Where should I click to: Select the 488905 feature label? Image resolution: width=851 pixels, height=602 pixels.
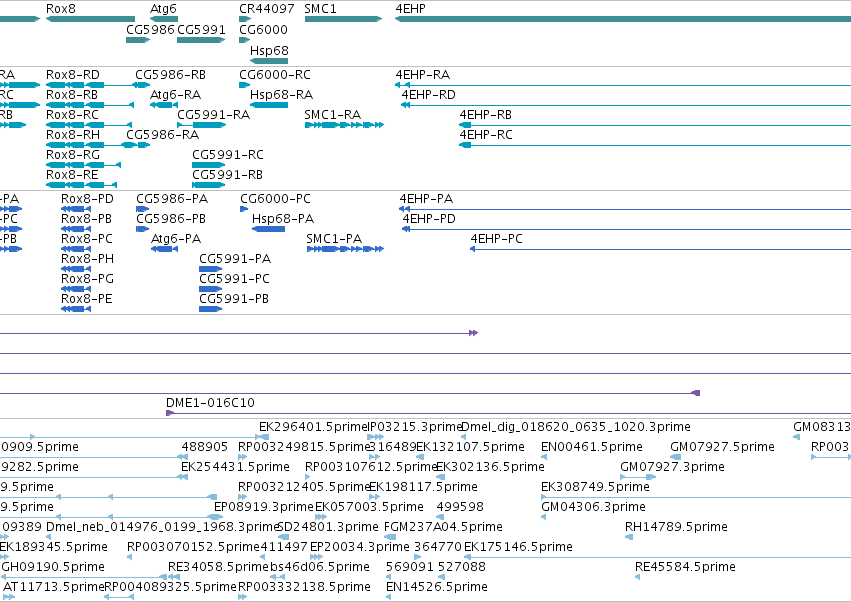(205, 447)
